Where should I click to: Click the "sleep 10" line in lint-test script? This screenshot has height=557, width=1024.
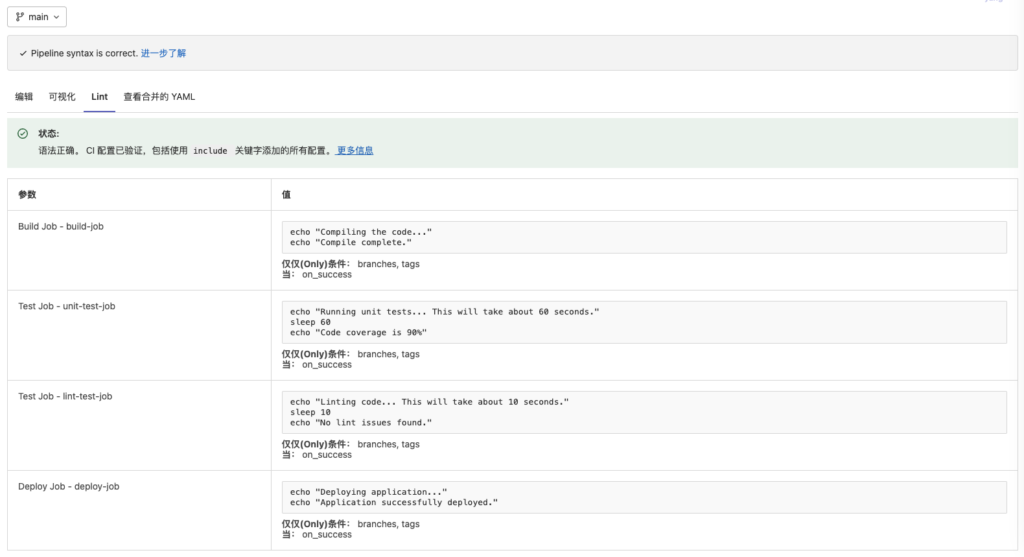click(310, 412)
